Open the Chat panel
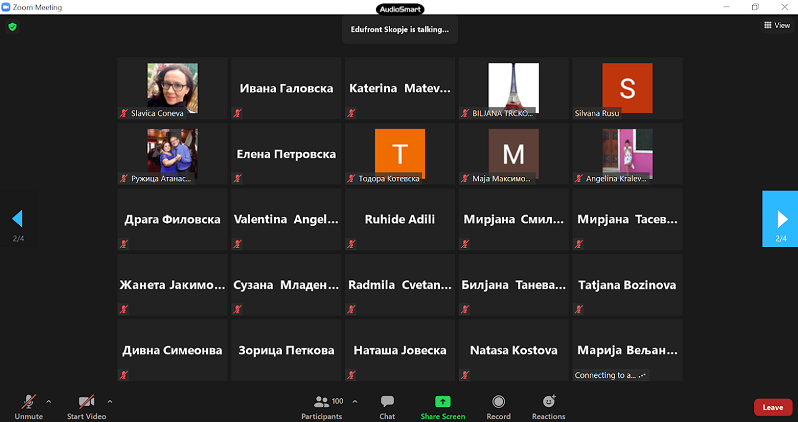798x422 pixels. [387, 404]
